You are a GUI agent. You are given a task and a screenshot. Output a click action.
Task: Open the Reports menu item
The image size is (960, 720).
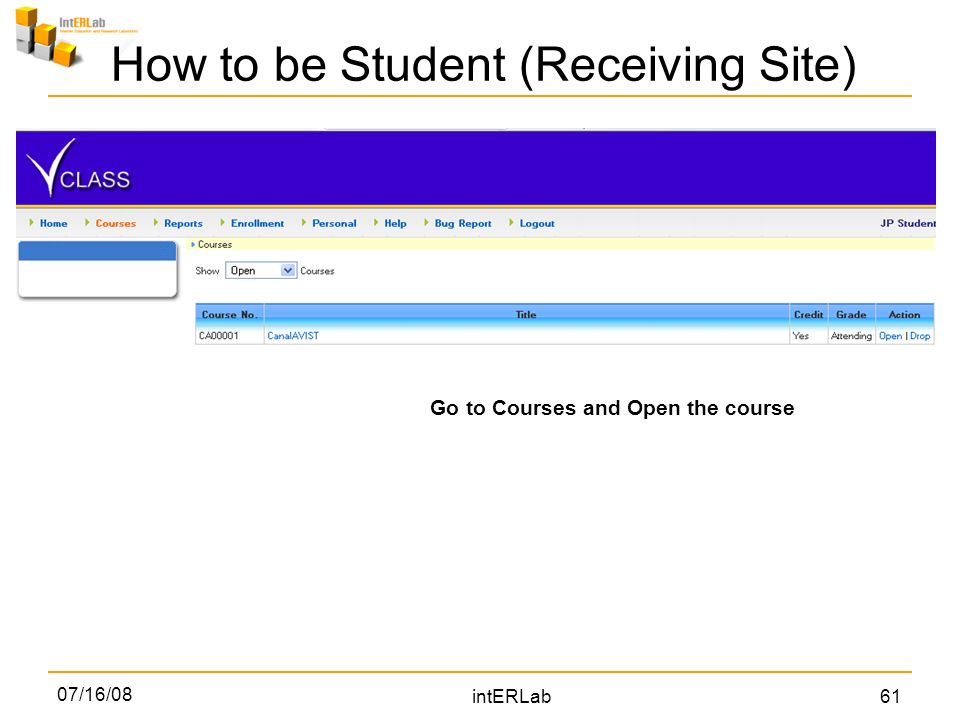[183, 223]
